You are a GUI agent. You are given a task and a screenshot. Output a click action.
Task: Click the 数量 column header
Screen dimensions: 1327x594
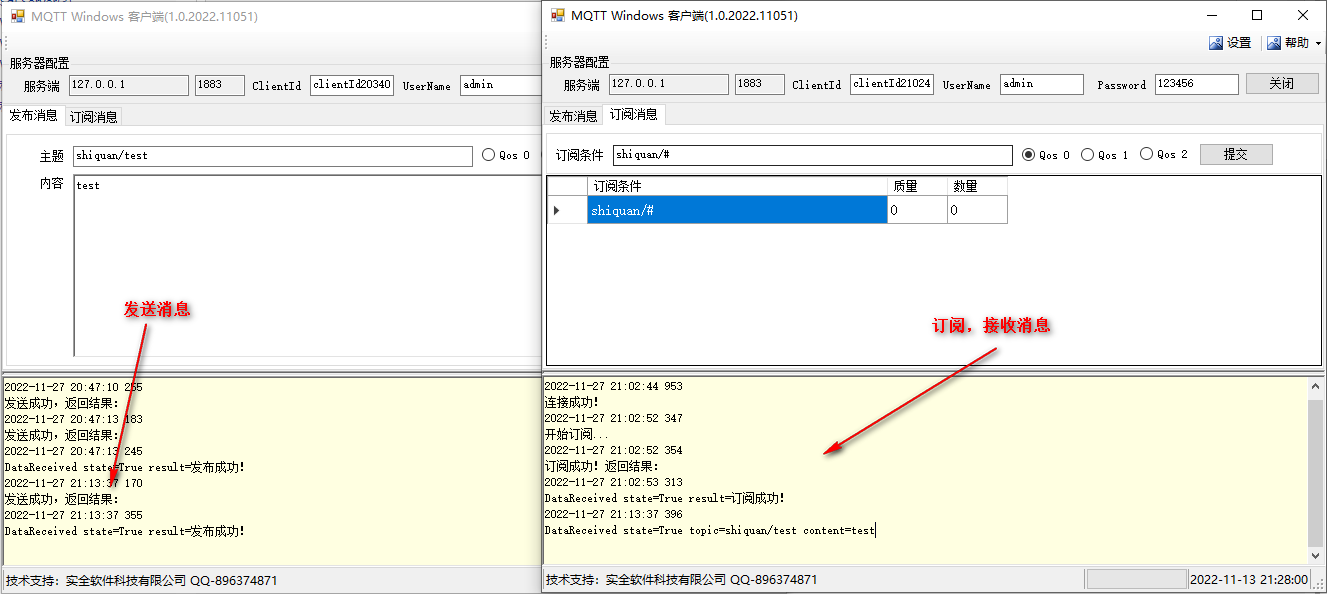coord(977,187)
